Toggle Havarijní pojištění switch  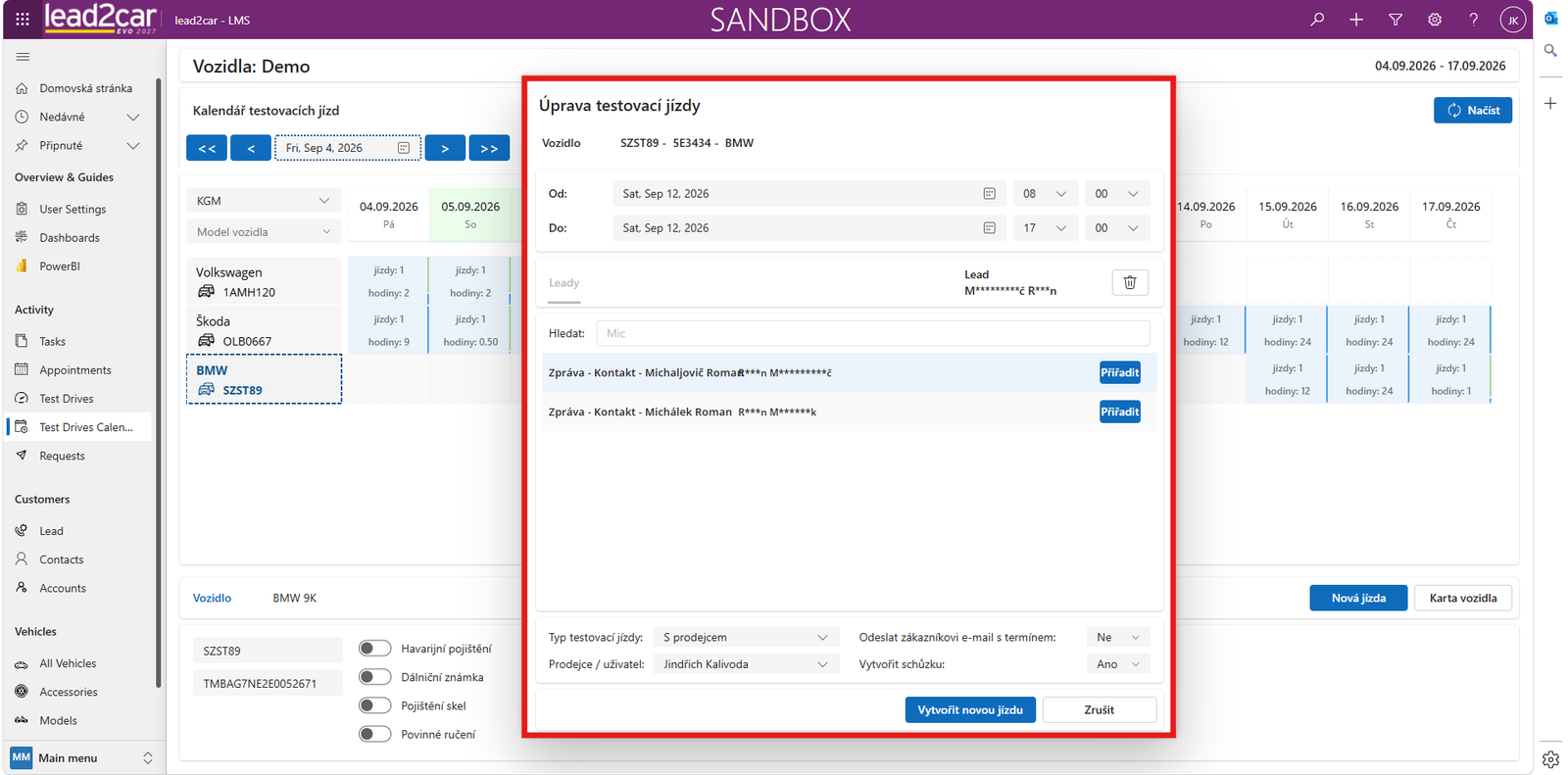coord(374,649)
